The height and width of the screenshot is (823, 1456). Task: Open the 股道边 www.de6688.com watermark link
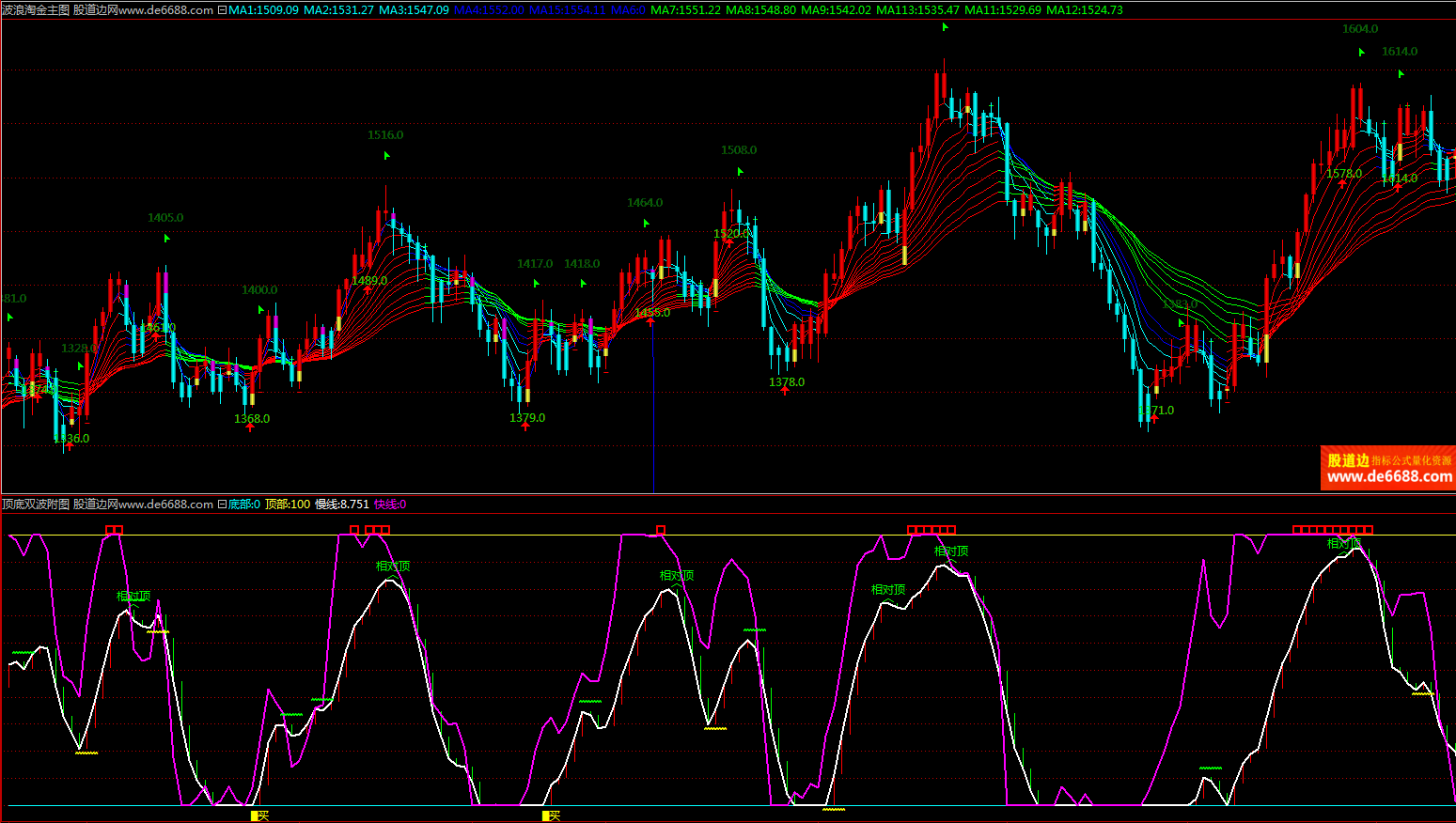[1388, 468]
